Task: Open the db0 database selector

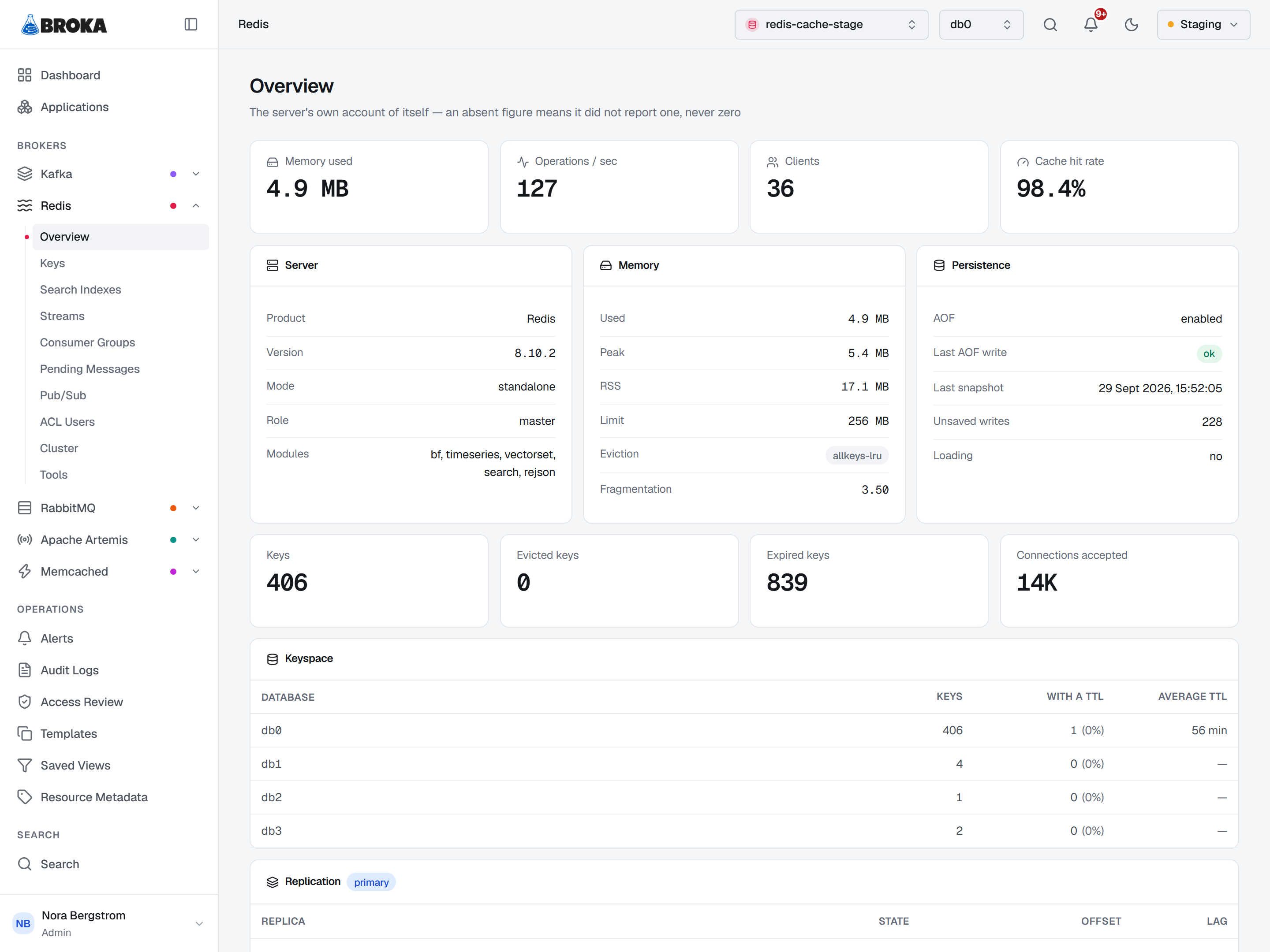Action: coord(981,25)
